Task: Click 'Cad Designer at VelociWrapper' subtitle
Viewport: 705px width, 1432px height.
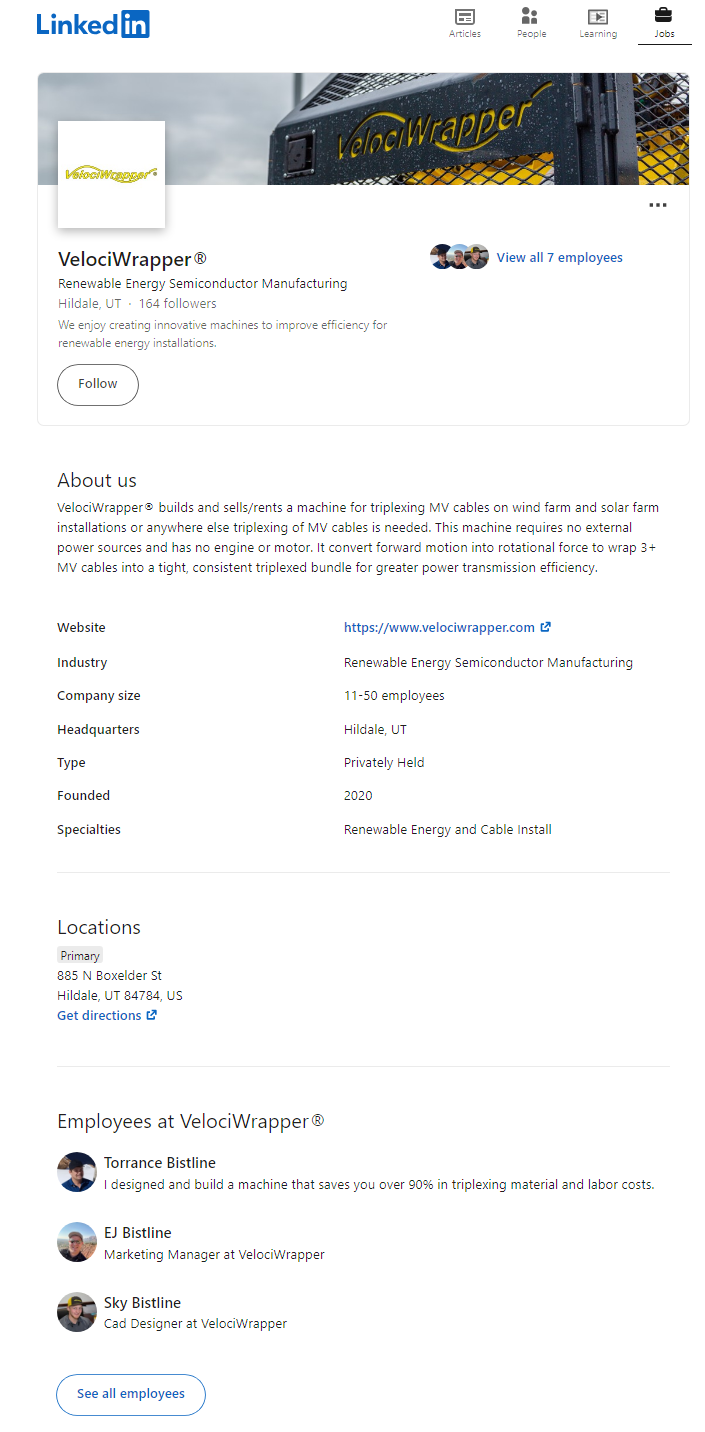Action: coord(195,1324)
